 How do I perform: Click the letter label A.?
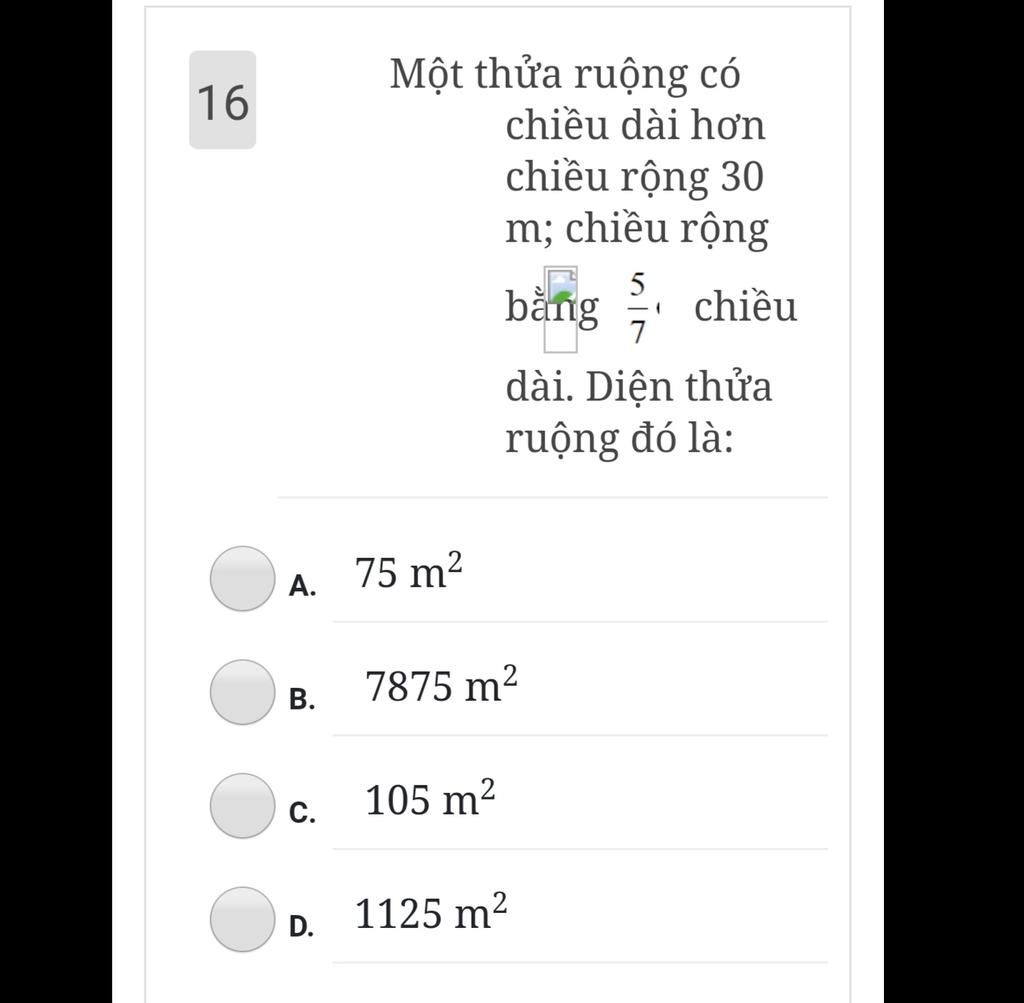[x=302, y=586]
